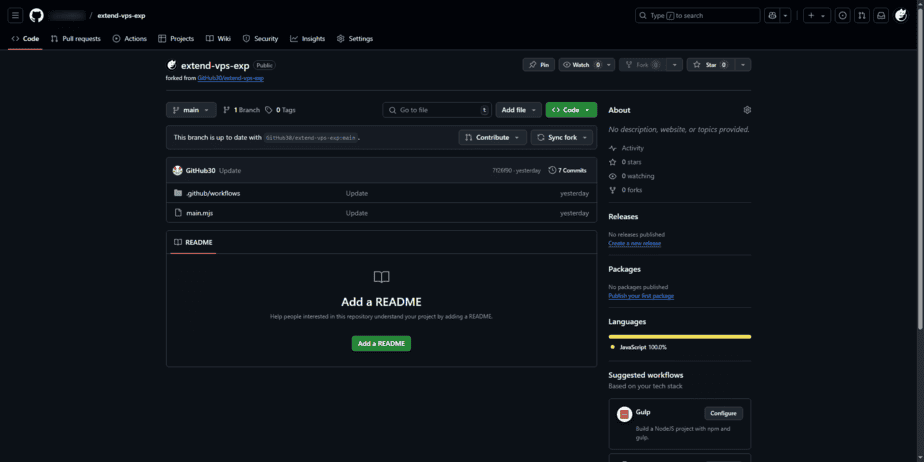Click the Gulp workflow logo

pos(625,414)
